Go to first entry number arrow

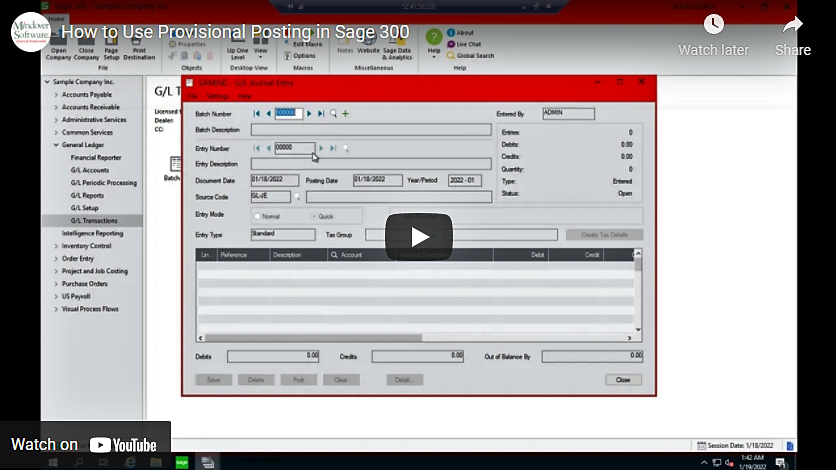[x=256, y=148]
